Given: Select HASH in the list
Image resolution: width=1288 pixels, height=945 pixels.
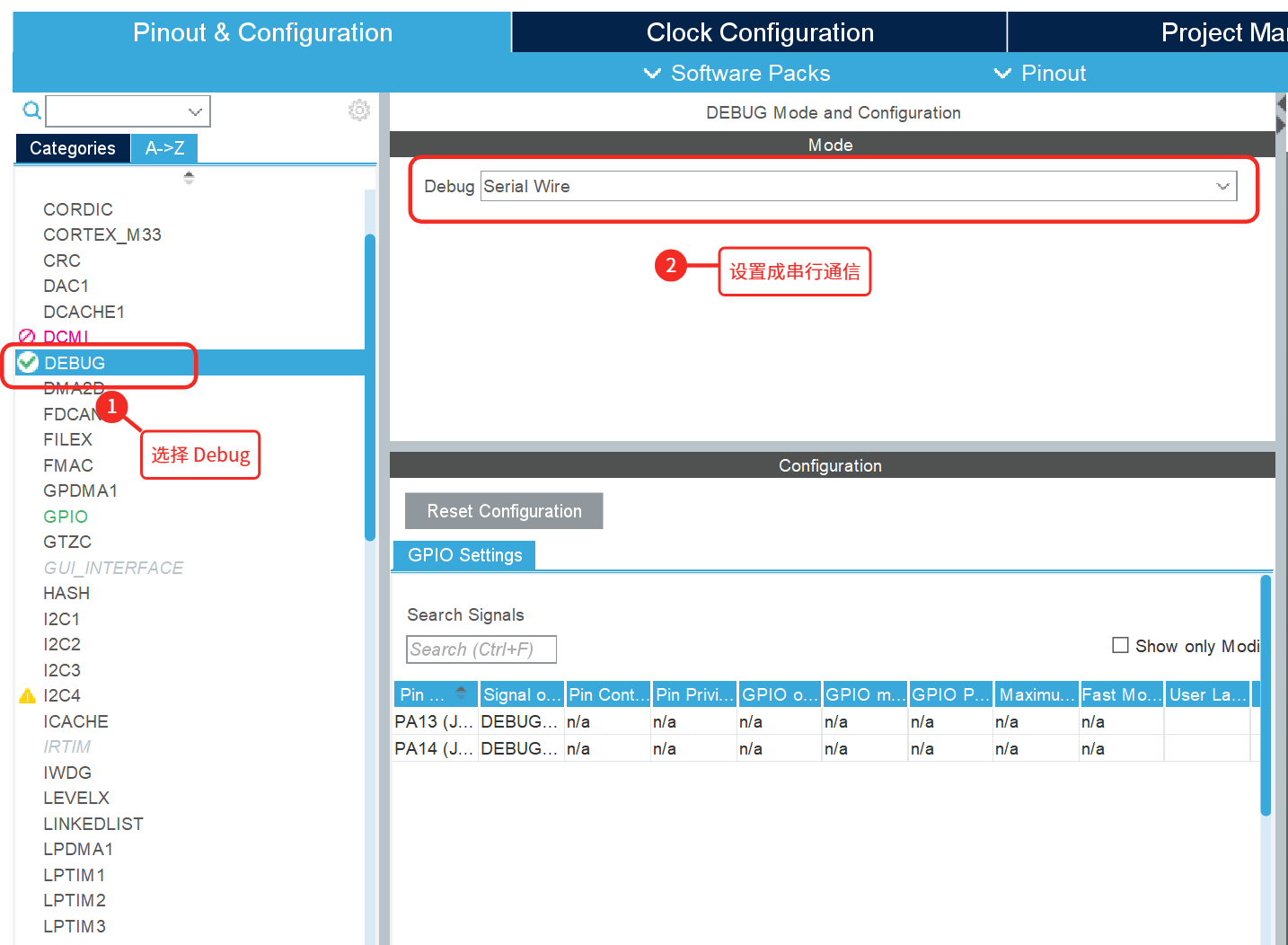Looking at the screenshot, I should (66, 593).
